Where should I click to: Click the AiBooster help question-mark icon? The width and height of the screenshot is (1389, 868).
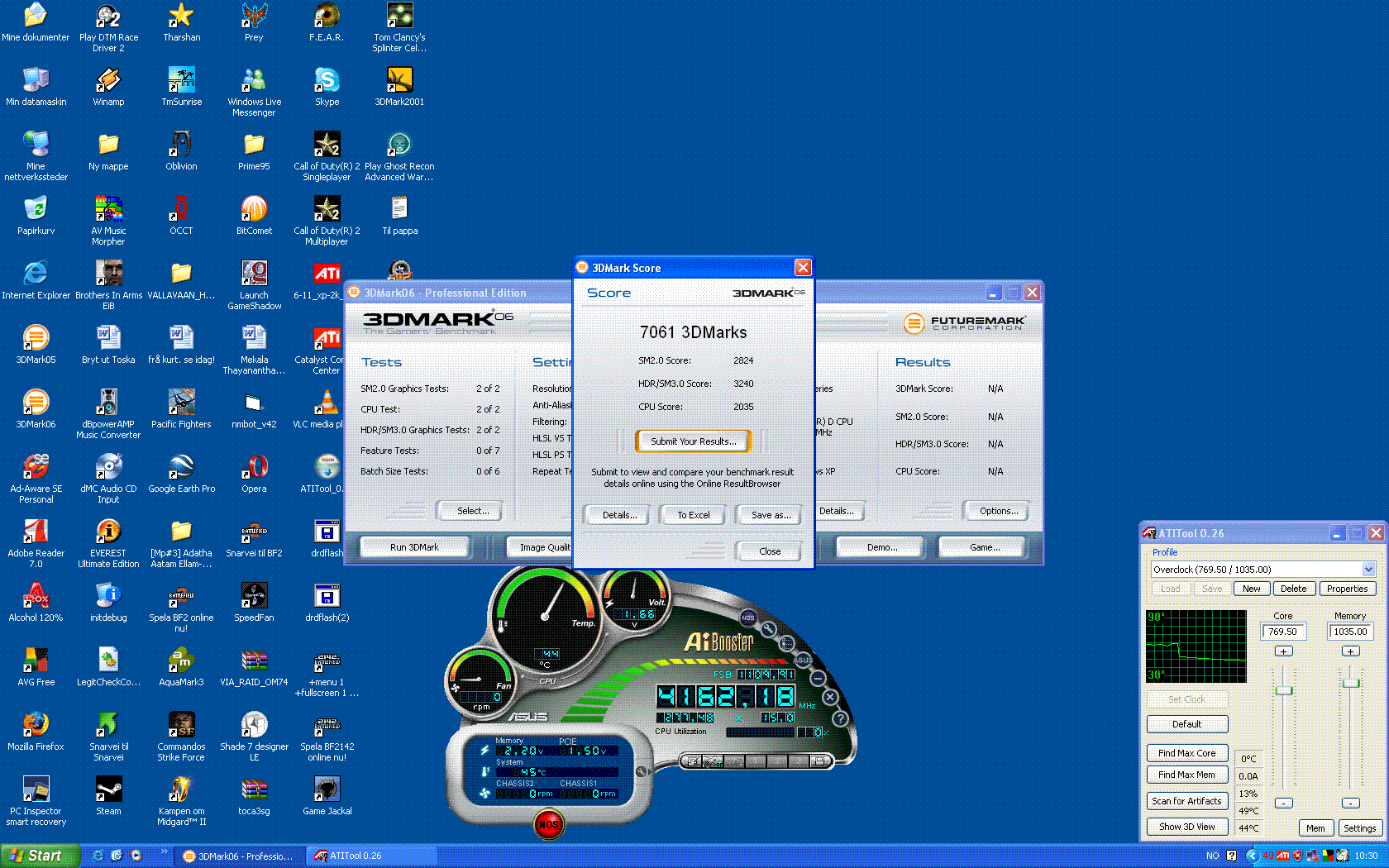click(x=841, y=718)
